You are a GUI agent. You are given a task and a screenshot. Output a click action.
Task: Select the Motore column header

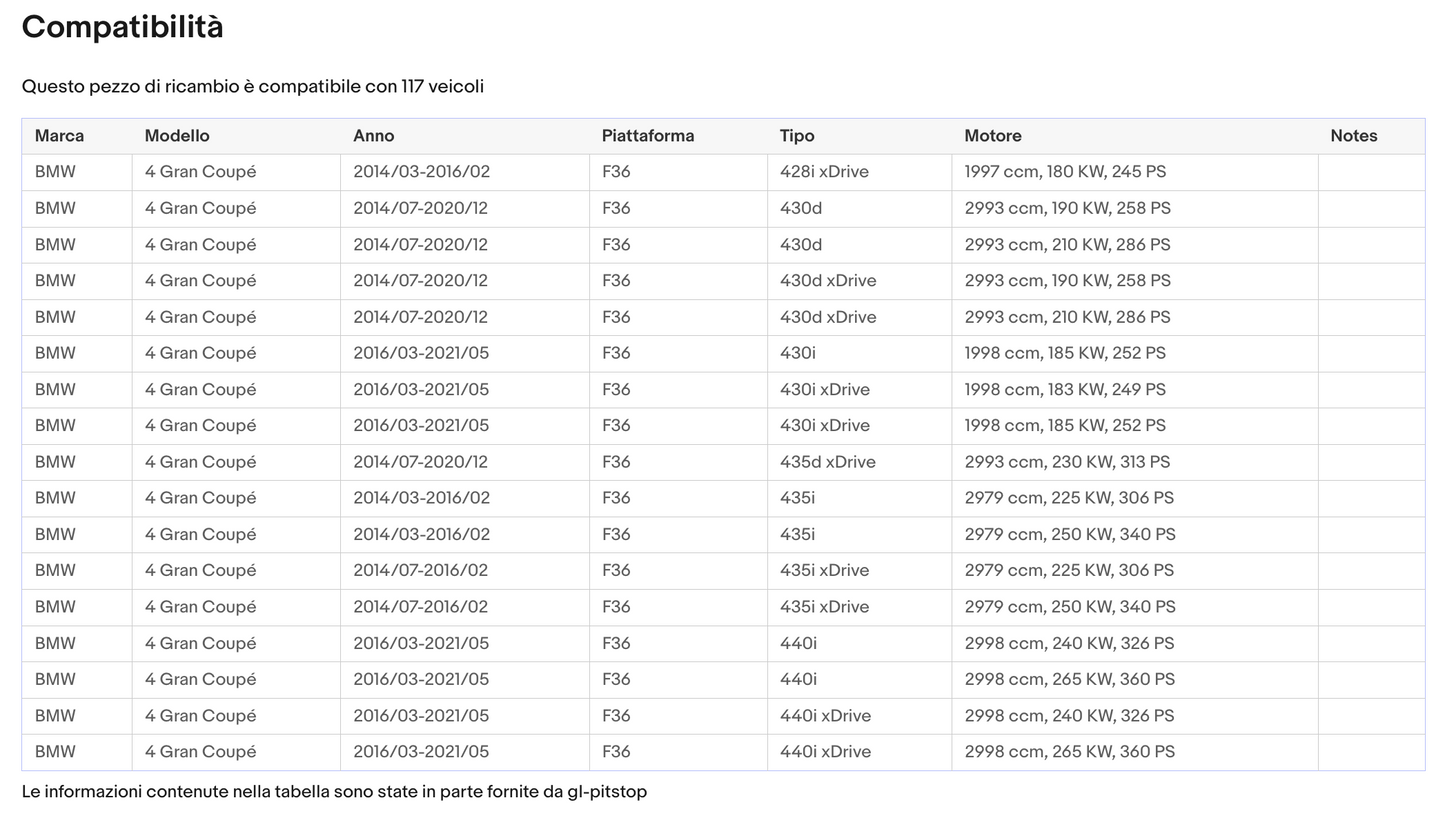tap(992, 136)
